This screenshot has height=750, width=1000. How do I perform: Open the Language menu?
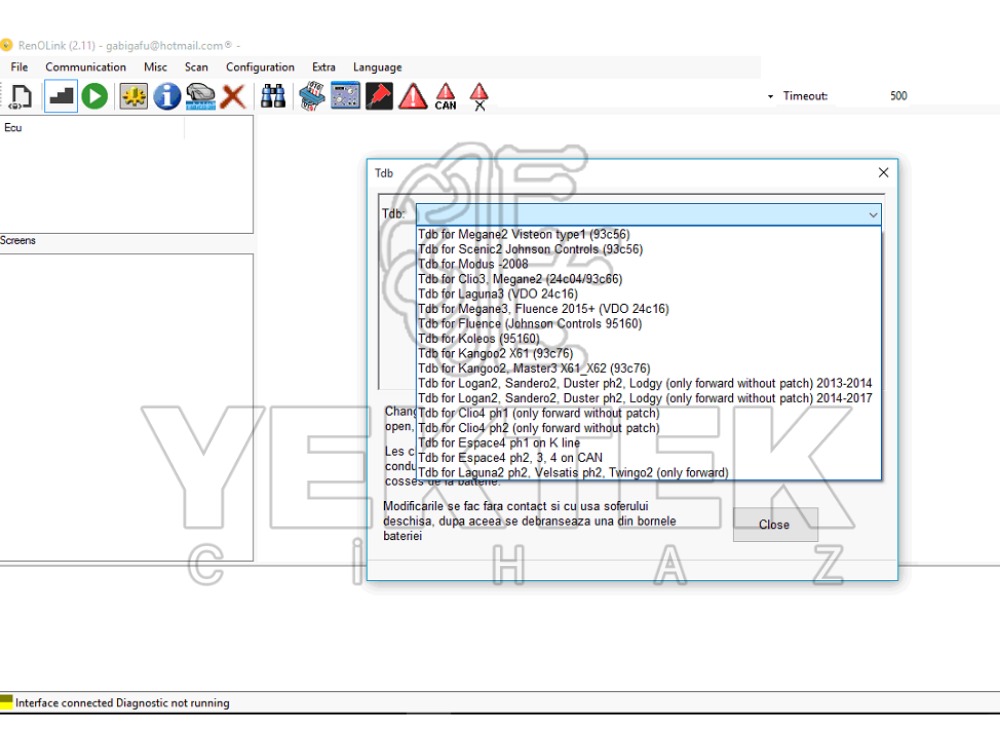click(x=377, y=67)
